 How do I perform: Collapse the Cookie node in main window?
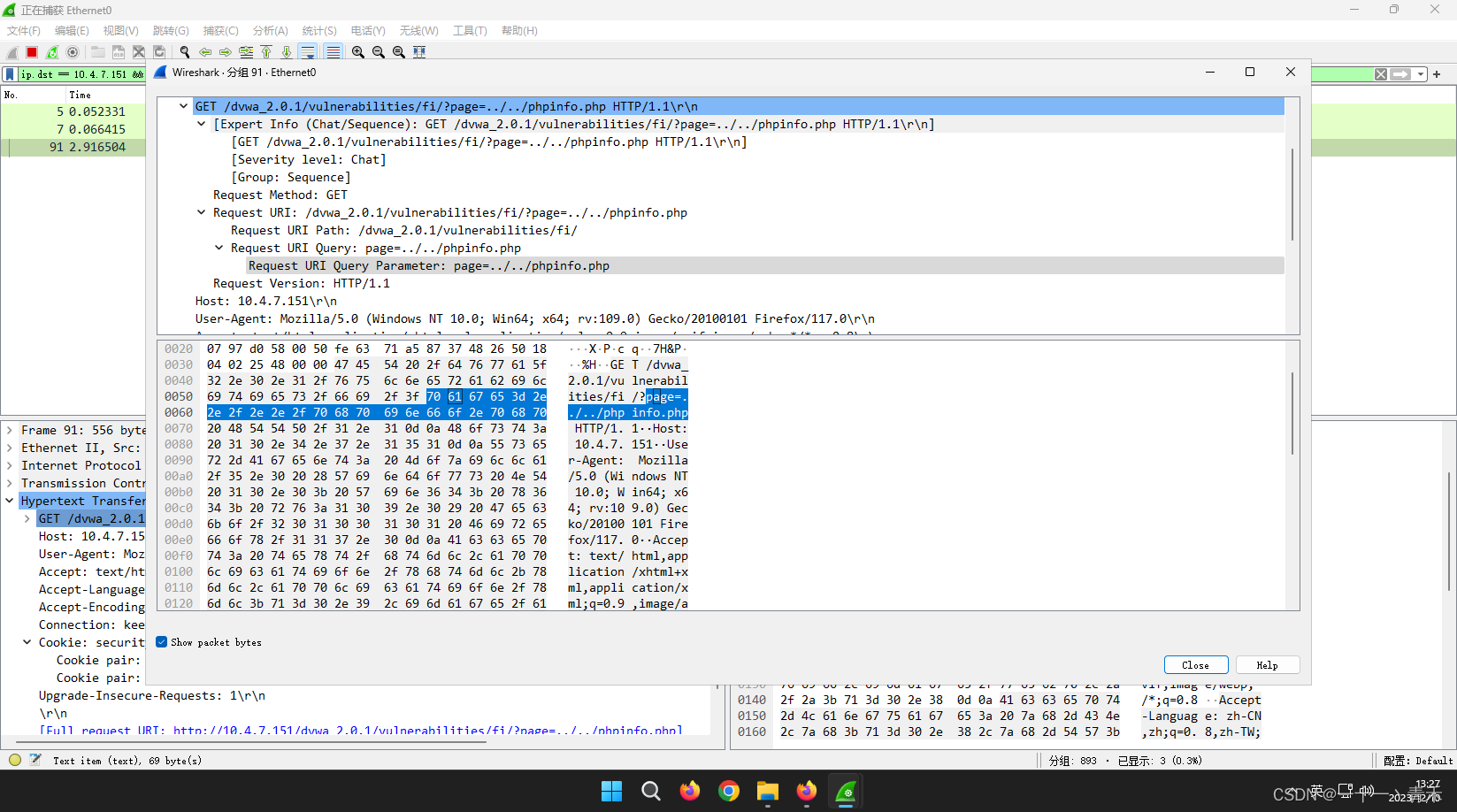pyautogui.click(x=27, y=642)
